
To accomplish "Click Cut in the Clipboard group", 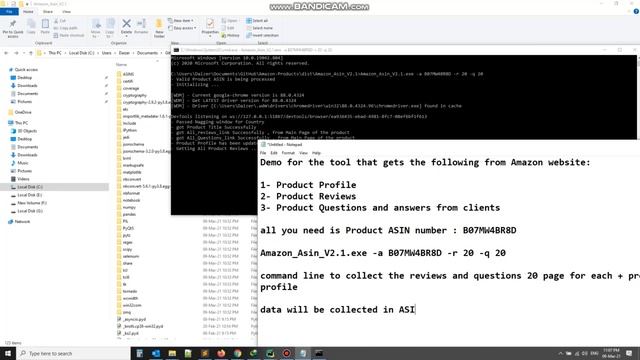I will pos(60,20).
